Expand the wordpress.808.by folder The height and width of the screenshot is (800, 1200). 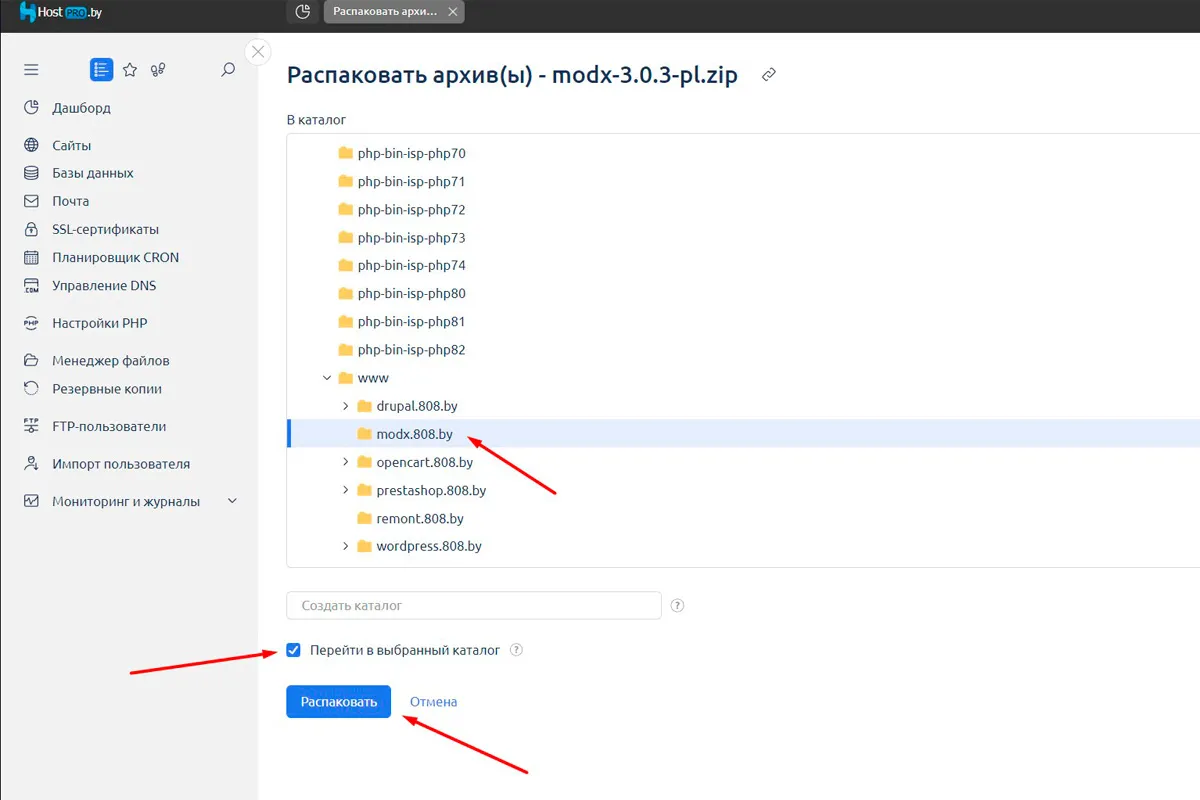pos(346,546)
